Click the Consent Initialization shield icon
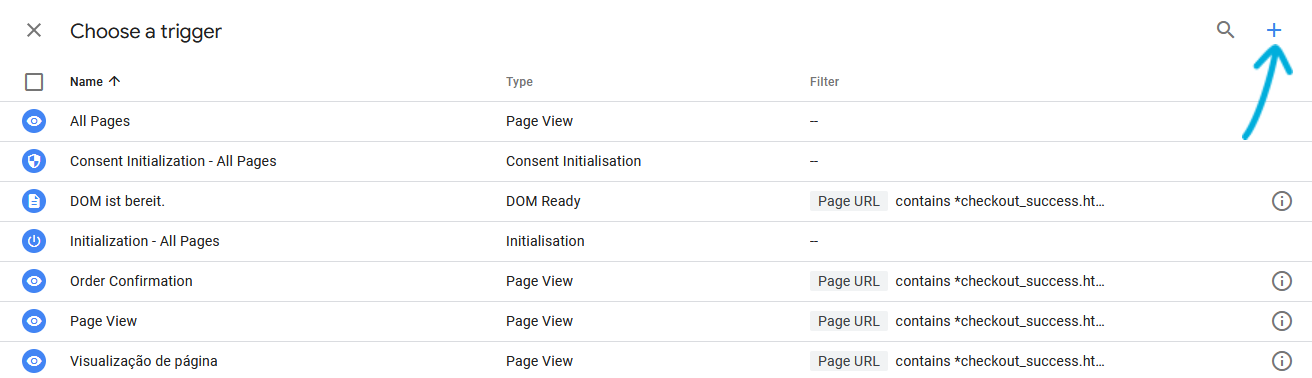This screenshot has width=1312, height=378. tap(34, 161)
